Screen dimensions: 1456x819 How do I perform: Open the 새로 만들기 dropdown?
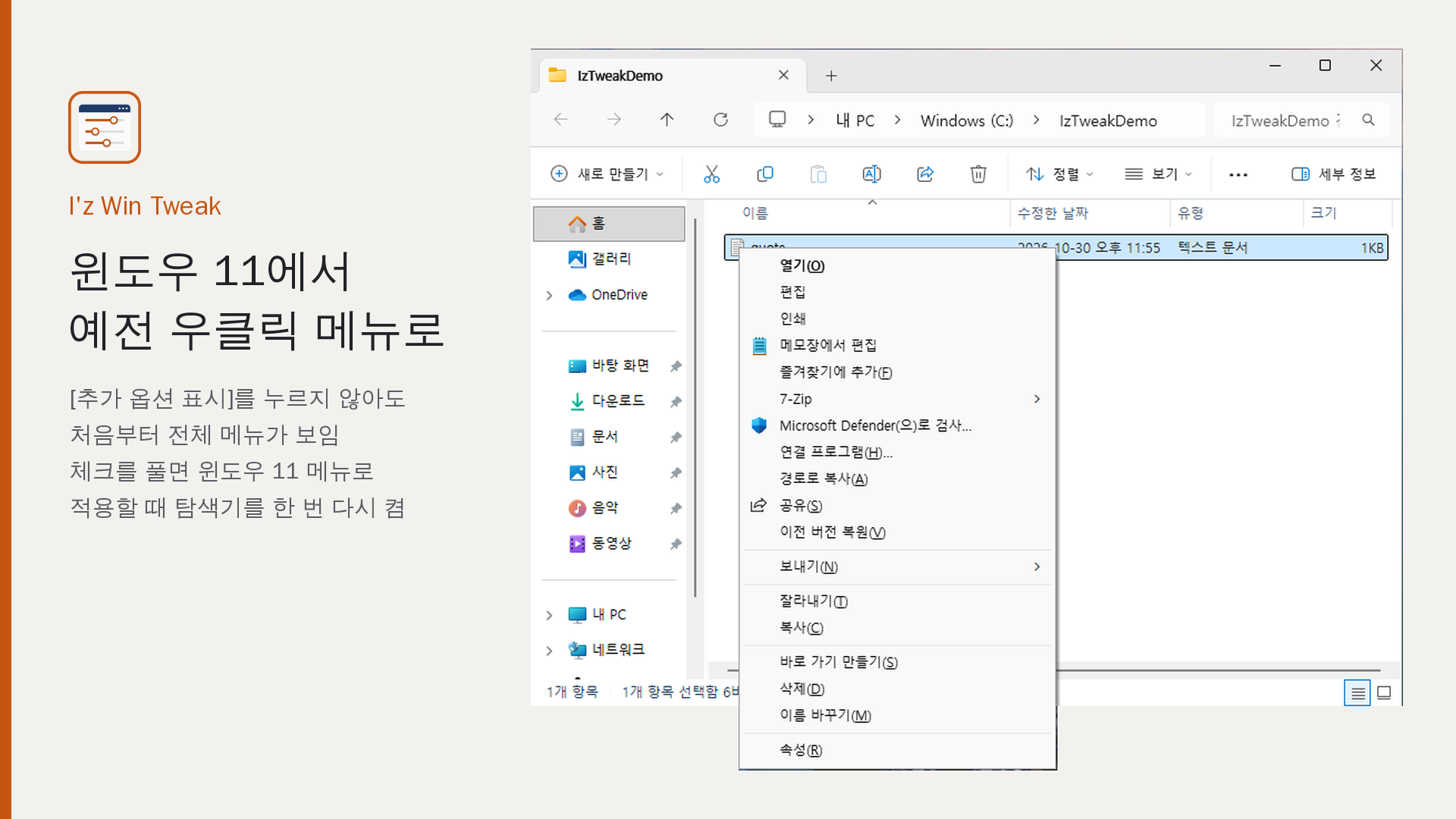[x=607, y=174]
